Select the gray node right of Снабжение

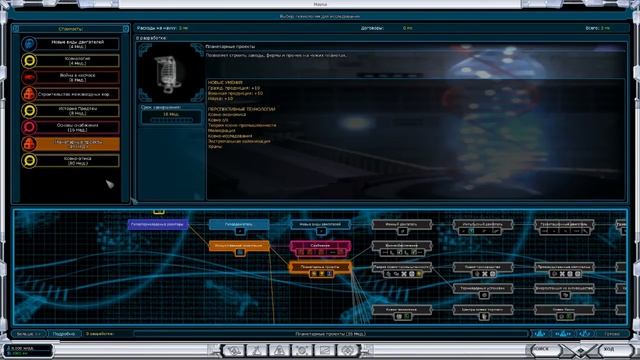point(402,246)
